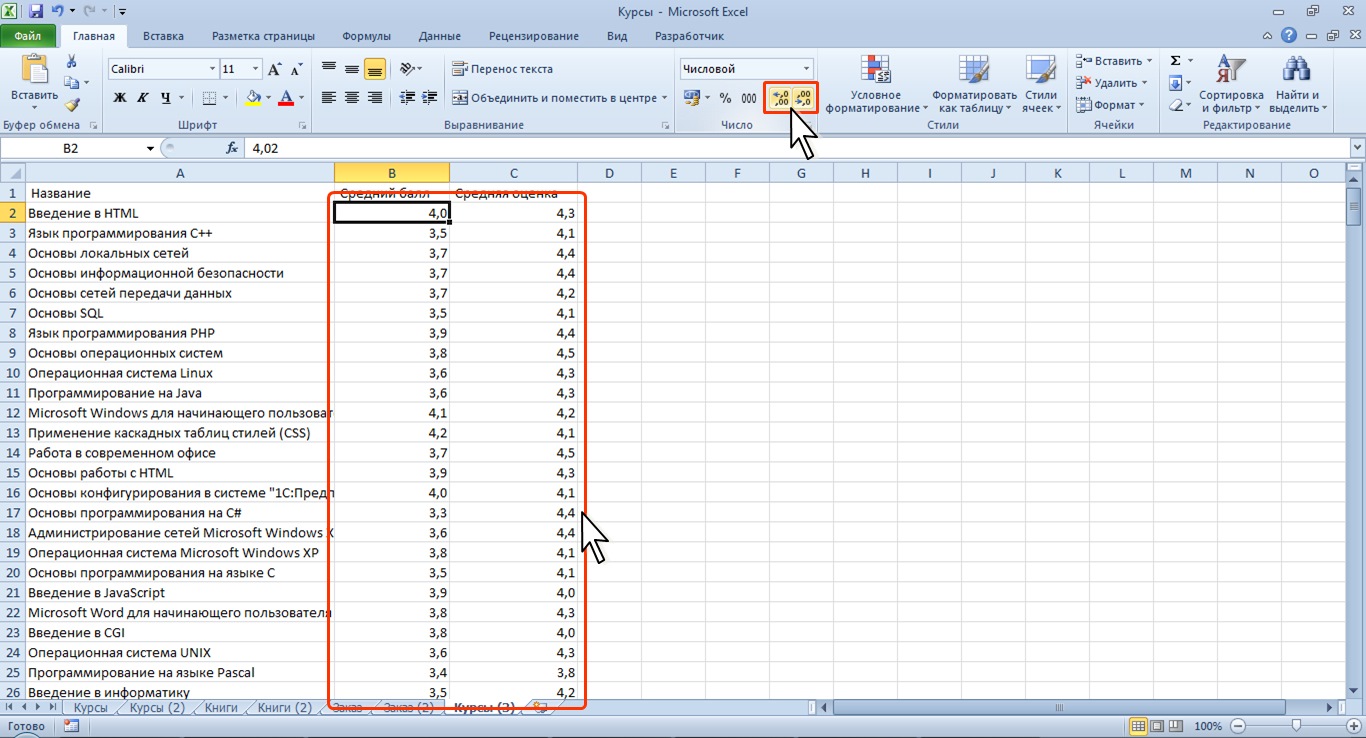Viewport: 1366px width, 738px height.
Task: Open Найти и выделить dropdown
Action: point(1296,84)
